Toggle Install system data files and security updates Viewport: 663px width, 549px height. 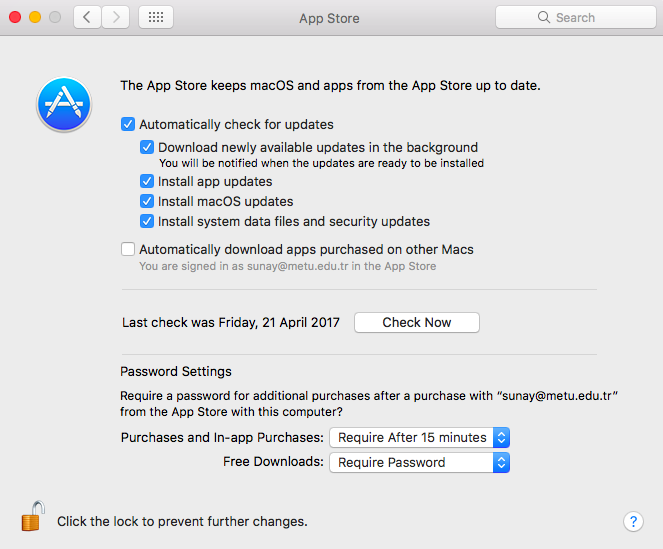[x=147, y=221]
